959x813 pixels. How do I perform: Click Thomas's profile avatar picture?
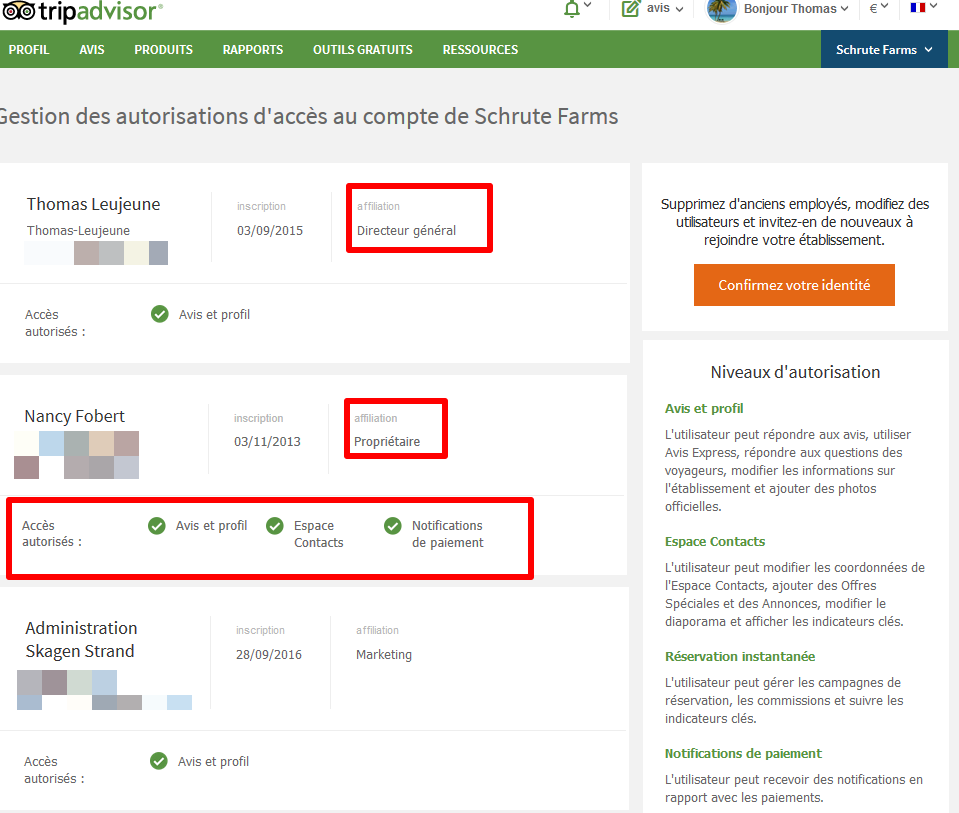point(722,9)
